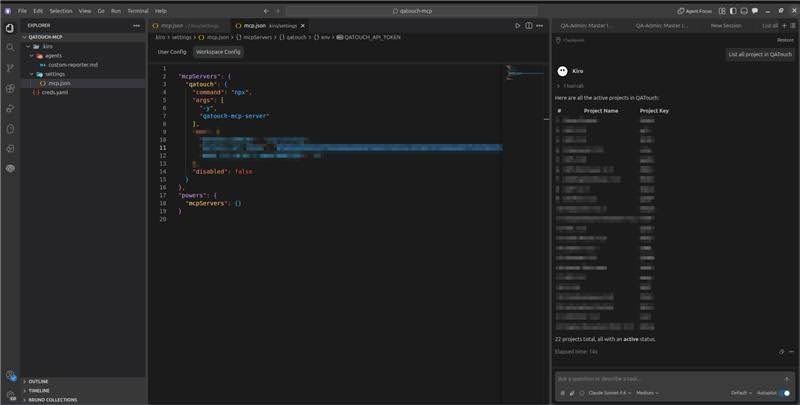Viewport: 800px width, 405px height.
Task: Collapse the QATOUCH-MCP root folder
Action: [25, 37]
